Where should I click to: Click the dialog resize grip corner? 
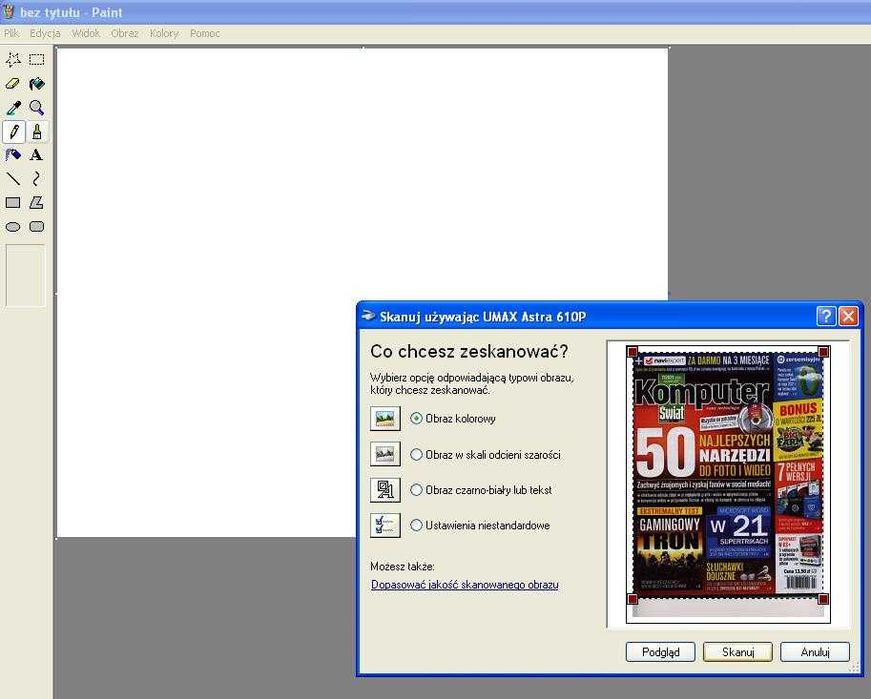tap(854, 668)
